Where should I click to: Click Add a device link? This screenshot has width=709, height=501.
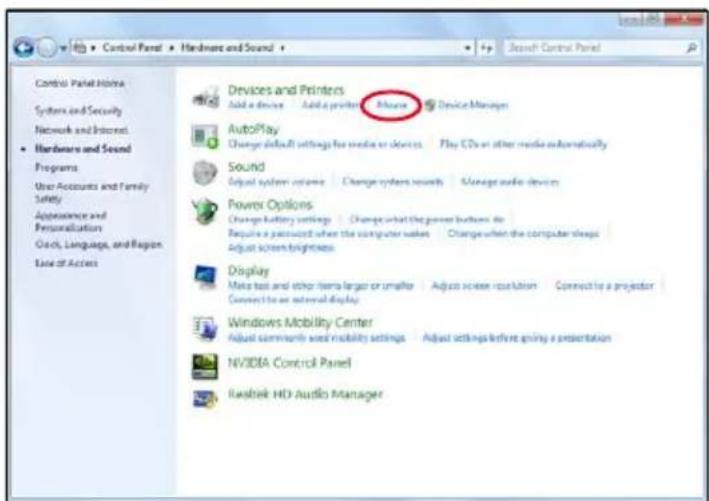pyautogui.click(x=255, y=105)
